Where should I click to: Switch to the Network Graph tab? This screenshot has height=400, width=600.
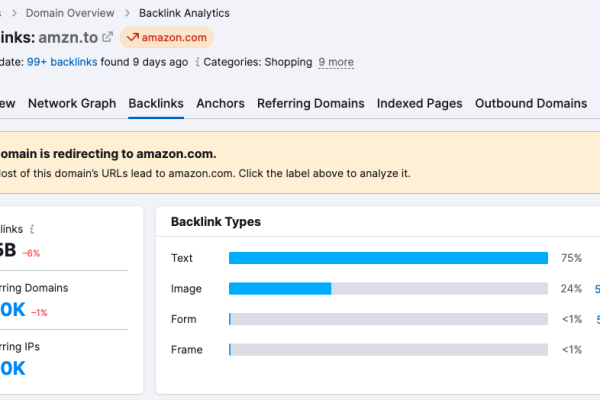(x=72, y=103)
